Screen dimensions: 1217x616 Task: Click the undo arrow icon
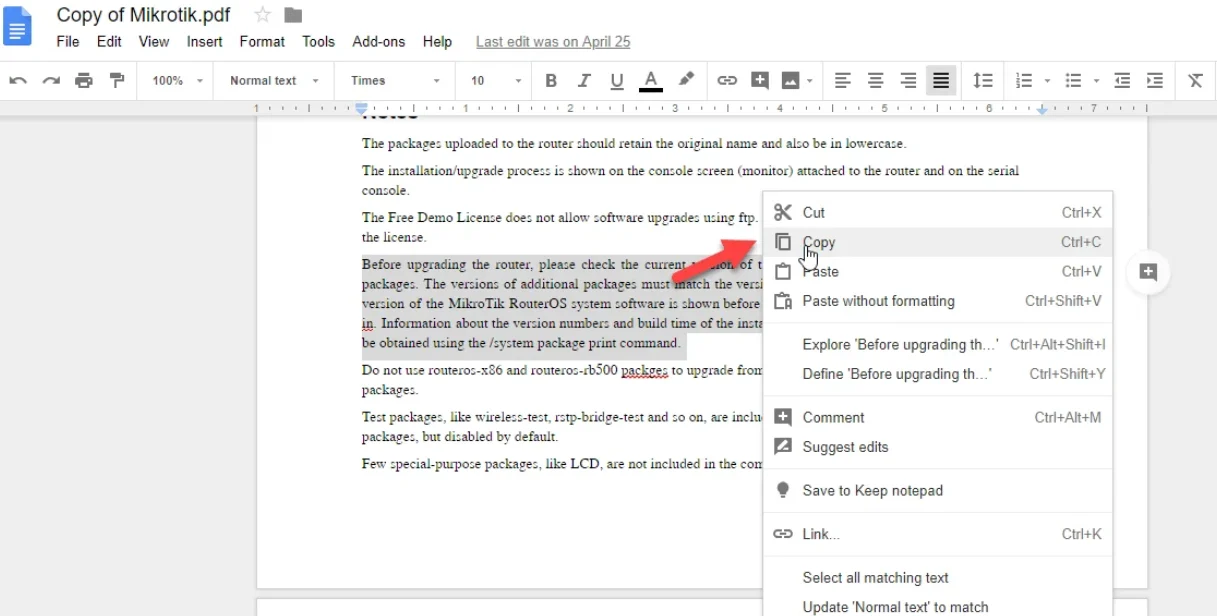(18, 81)
